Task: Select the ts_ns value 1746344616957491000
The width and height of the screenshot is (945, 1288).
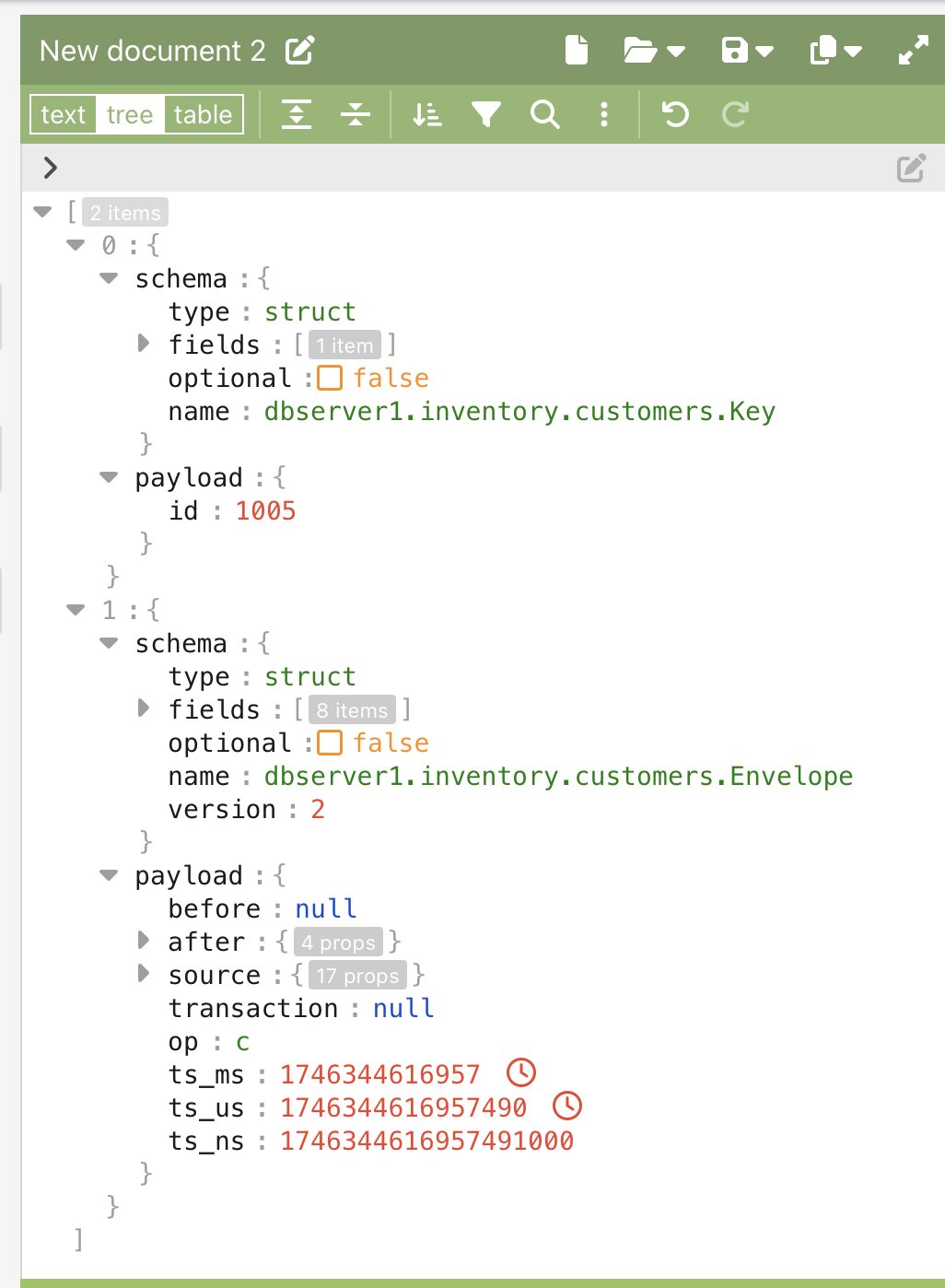Action: tap(426, 1141)
